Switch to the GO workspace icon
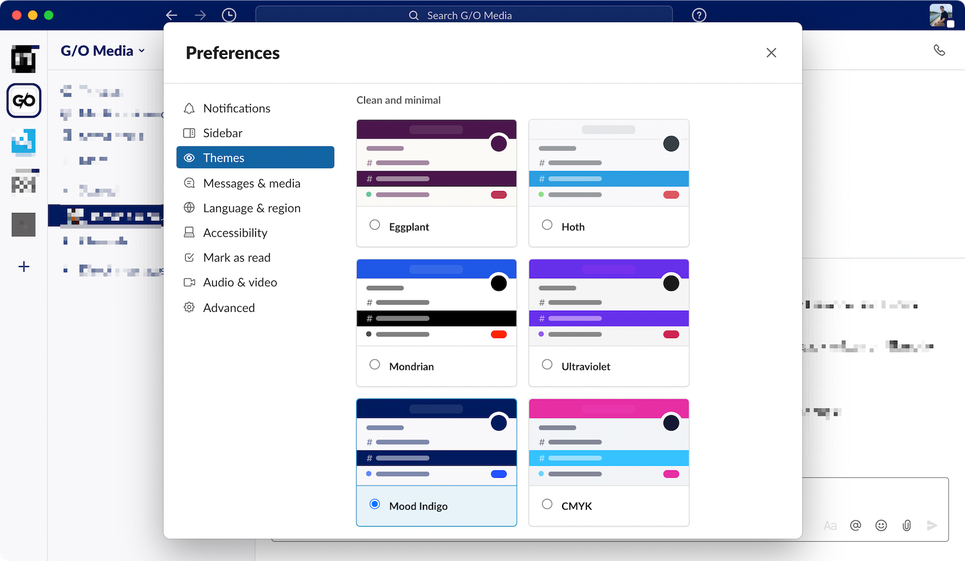This screenshot has width=965, height=561. 24,100
